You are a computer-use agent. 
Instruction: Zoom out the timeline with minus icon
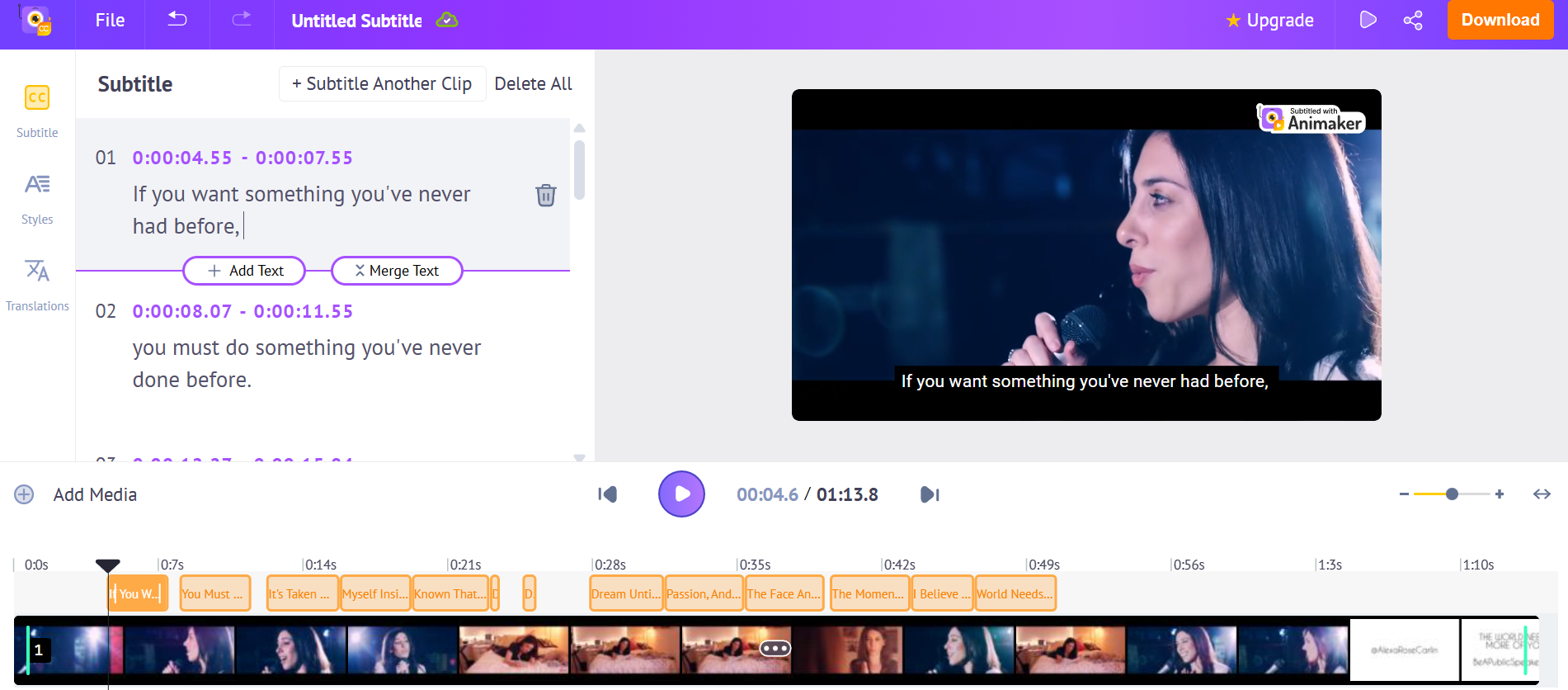[1404, 494]
